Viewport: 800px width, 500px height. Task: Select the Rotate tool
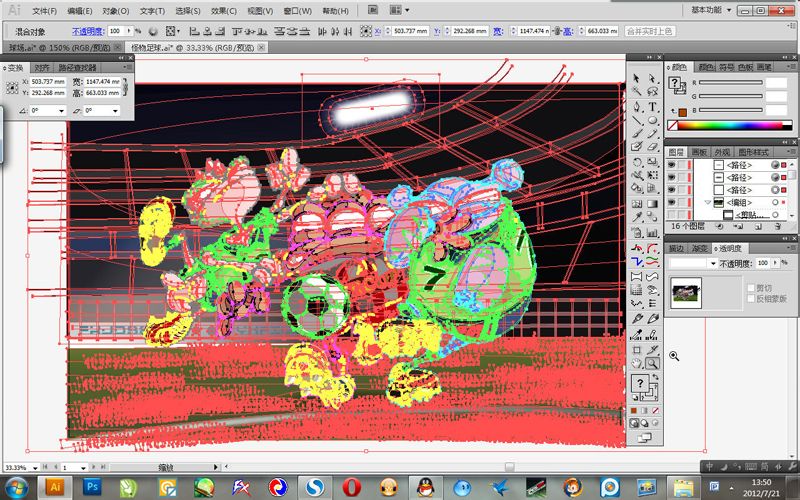coord(636,162)
